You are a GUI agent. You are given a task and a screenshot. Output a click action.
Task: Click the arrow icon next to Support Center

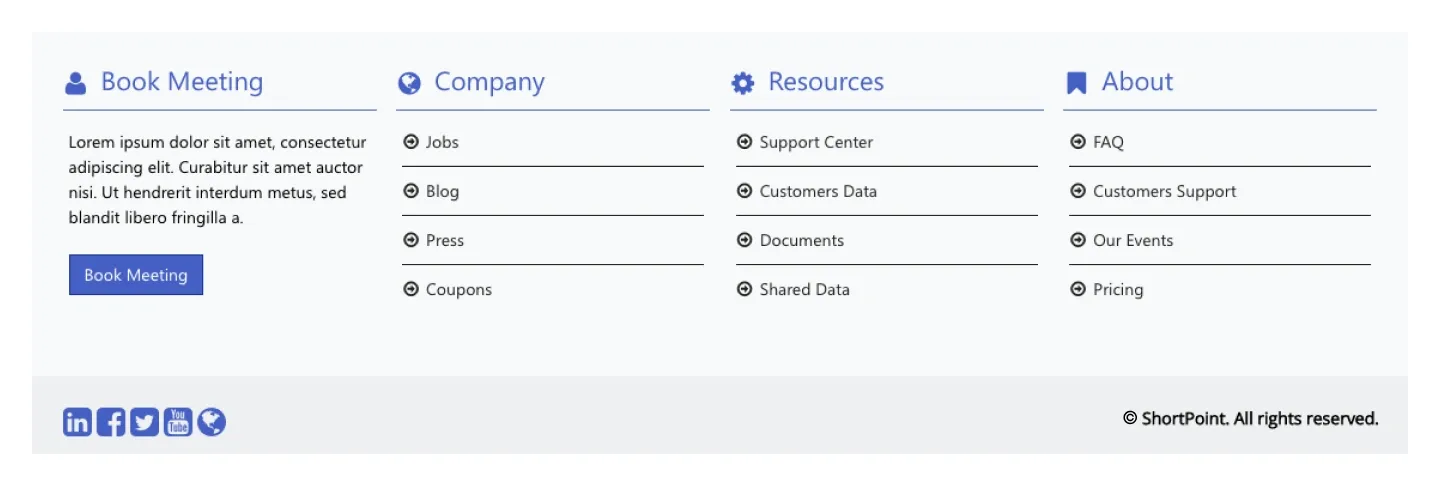point(744,142)
